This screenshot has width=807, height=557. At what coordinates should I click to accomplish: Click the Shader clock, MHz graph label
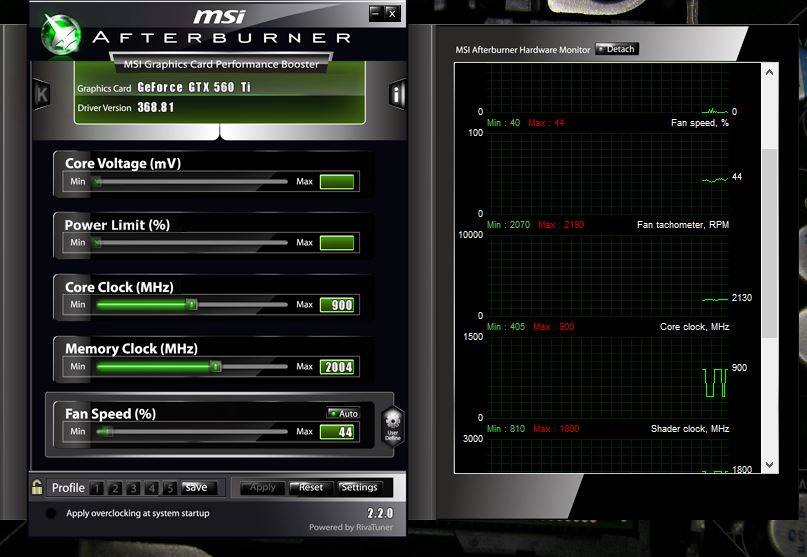[690, 429]
